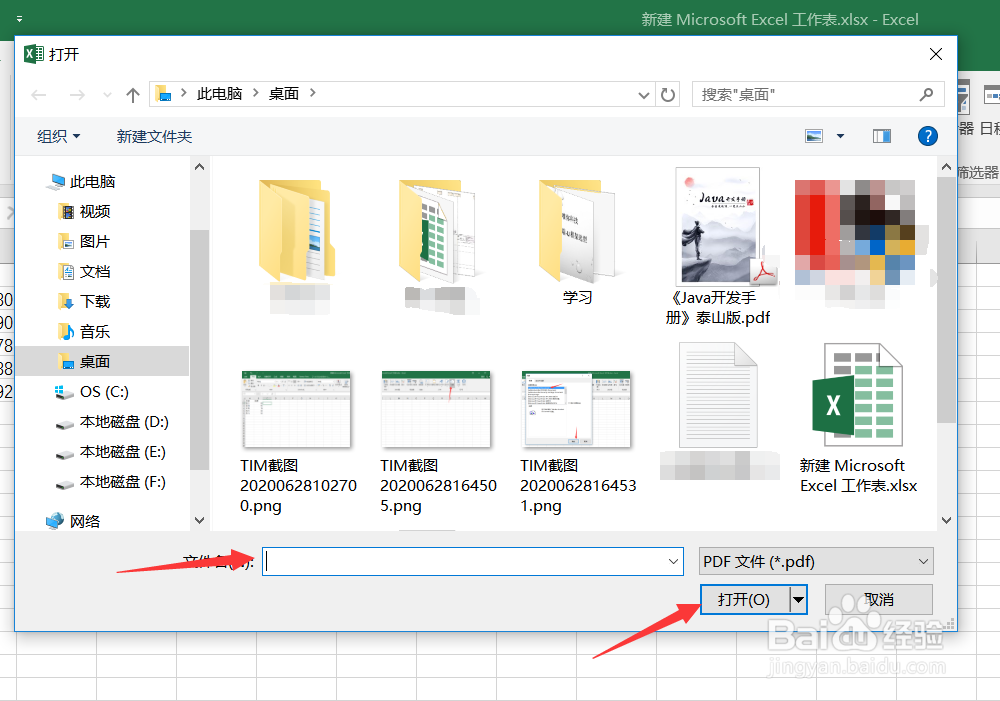Expand the view options dropdown arrow
Image resolution: width=1000 pixels, height=701 pixels.
[x=840, y=135]
